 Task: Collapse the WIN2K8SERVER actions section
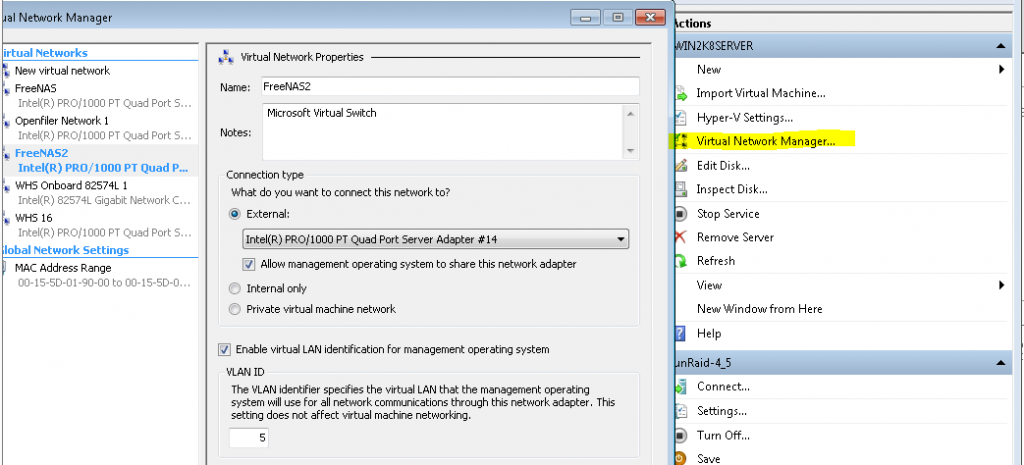[x=1001, y=46]
